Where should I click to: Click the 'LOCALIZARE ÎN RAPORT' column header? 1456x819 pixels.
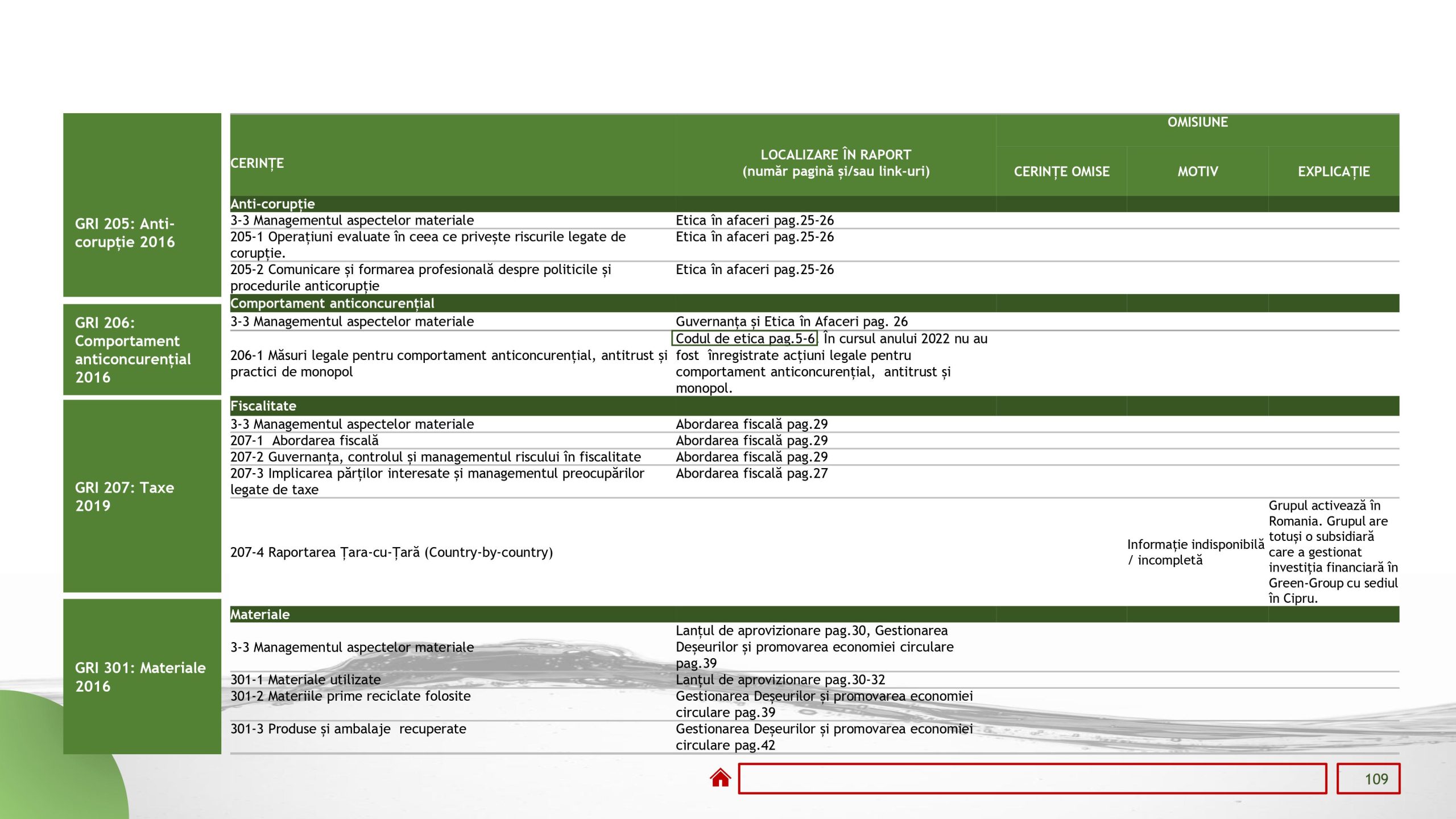click(x=835, y=163)
